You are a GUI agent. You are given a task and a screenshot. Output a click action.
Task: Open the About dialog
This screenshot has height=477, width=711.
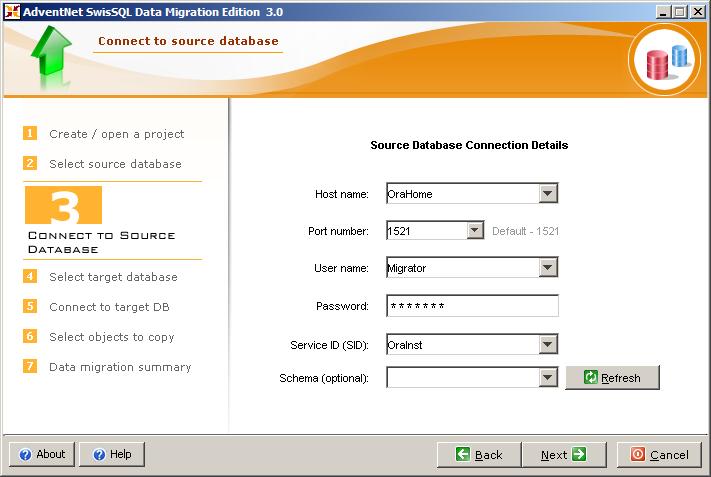click(42, 454)
